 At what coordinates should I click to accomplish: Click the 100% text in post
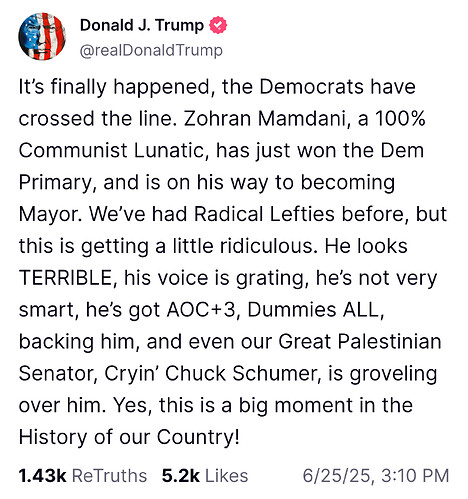click(x=400, y=118)
